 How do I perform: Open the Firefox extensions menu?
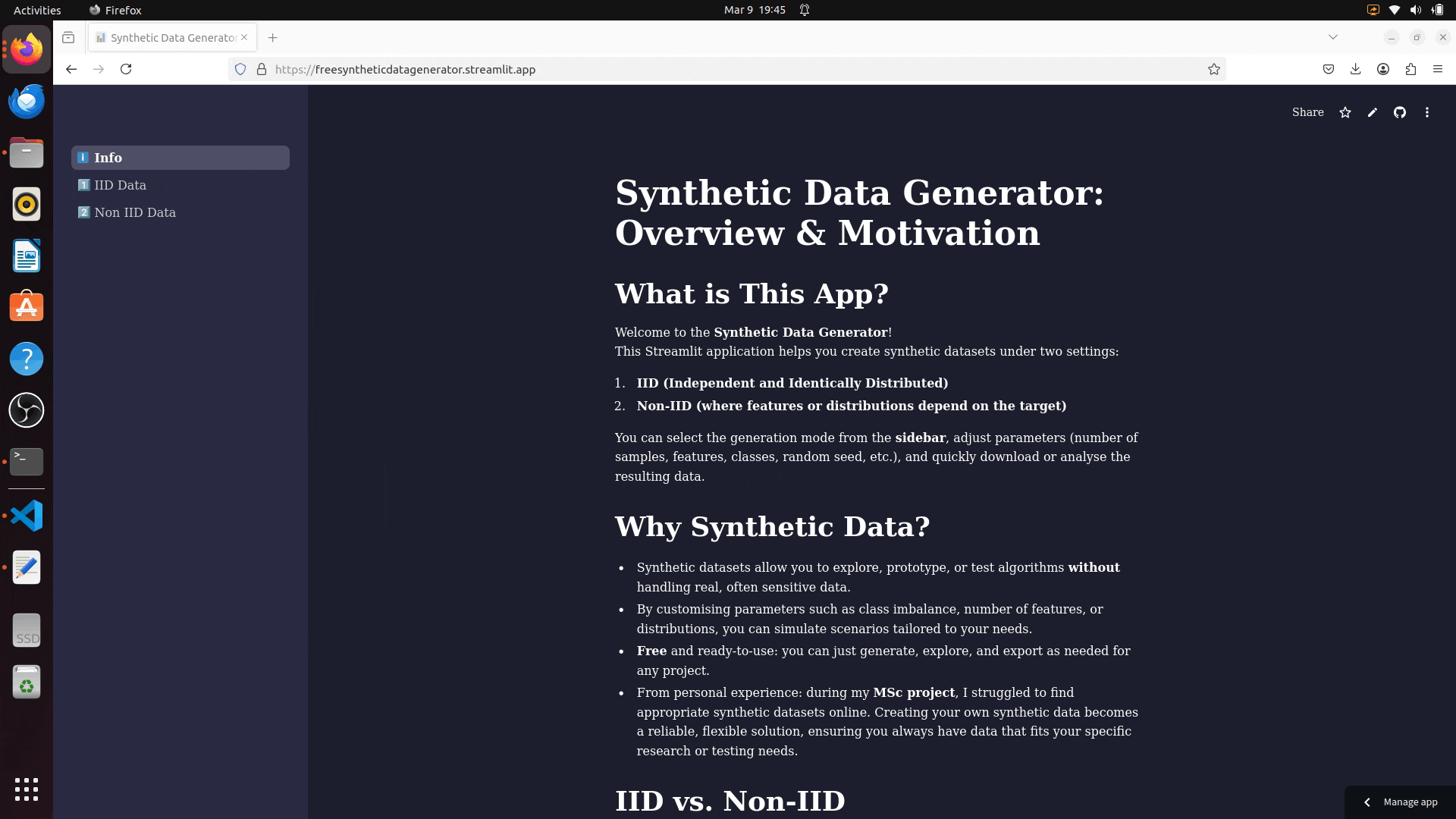coord(1410,69)
